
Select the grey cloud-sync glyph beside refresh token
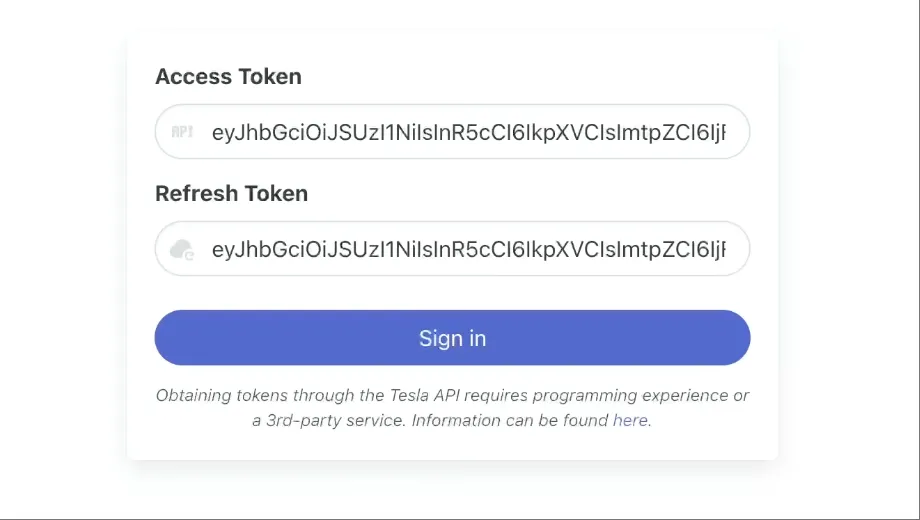pyautogui.click(x=182, y=249)
